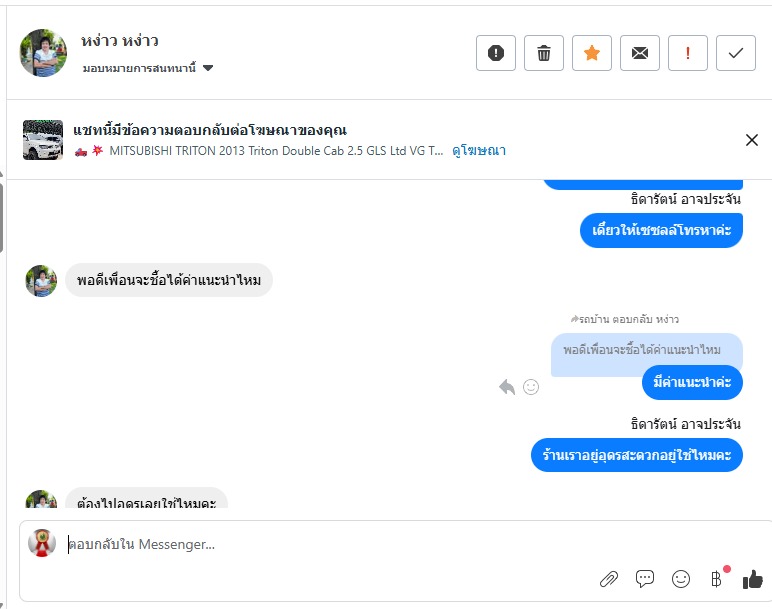
Task: Mark conversation as spam with exclamation circle icon
Action: point(496,53)
